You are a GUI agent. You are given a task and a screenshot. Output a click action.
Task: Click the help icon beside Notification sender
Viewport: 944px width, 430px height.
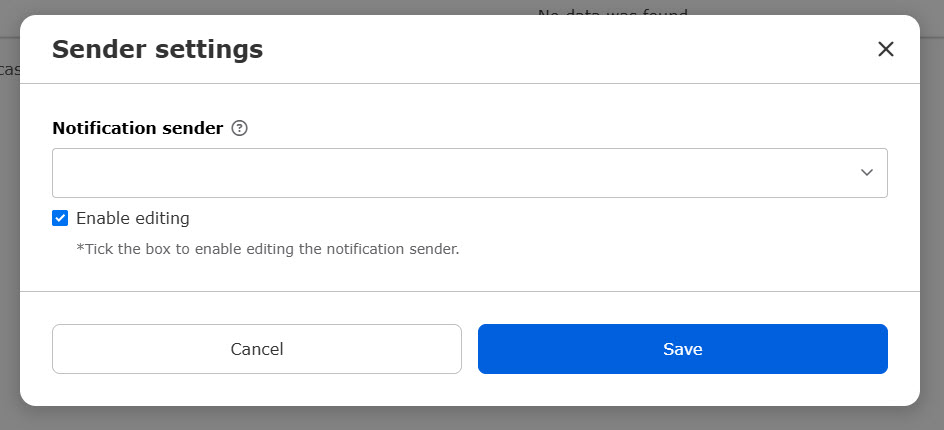239,128
